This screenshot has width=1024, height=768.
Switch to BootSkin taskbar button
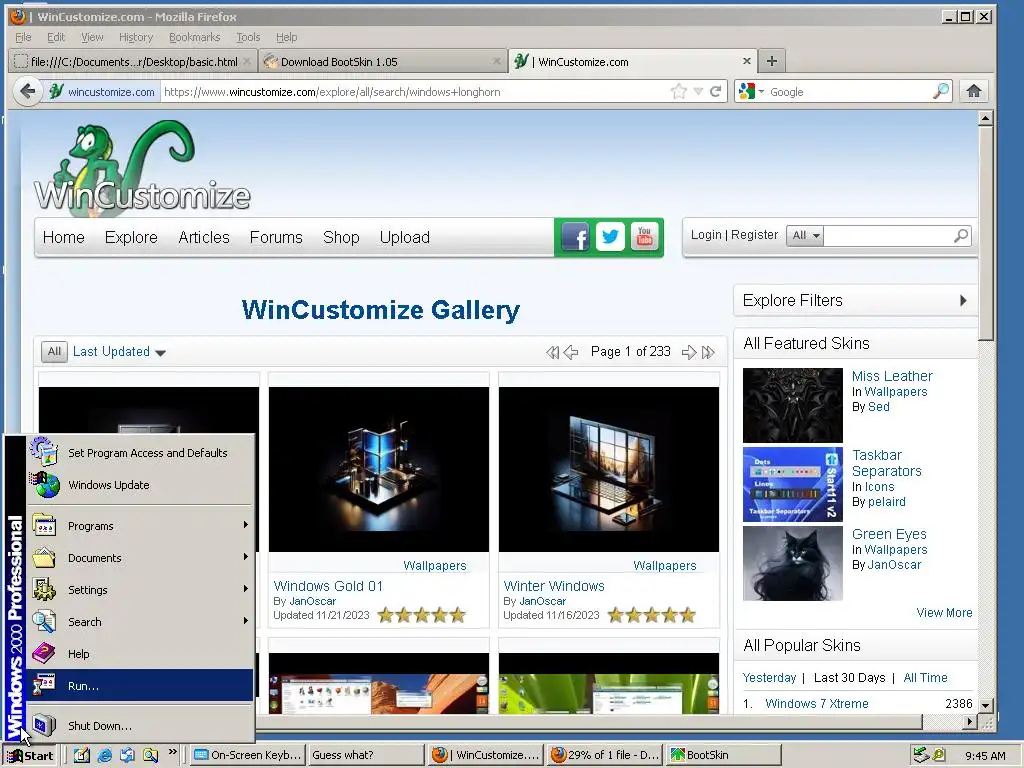[x=723, y=756]
